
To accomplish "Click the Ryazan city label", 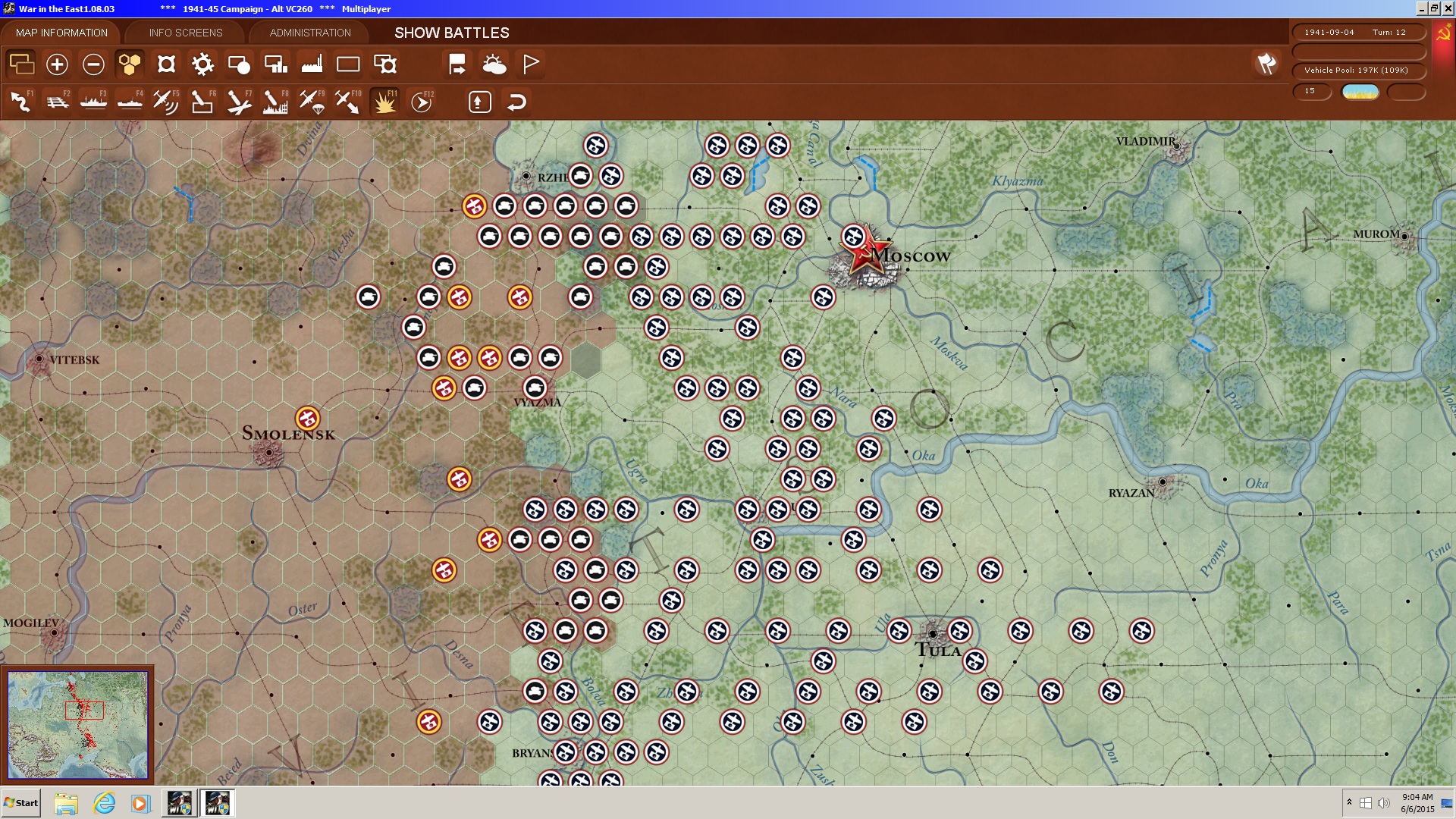I will coord(1131,493).
